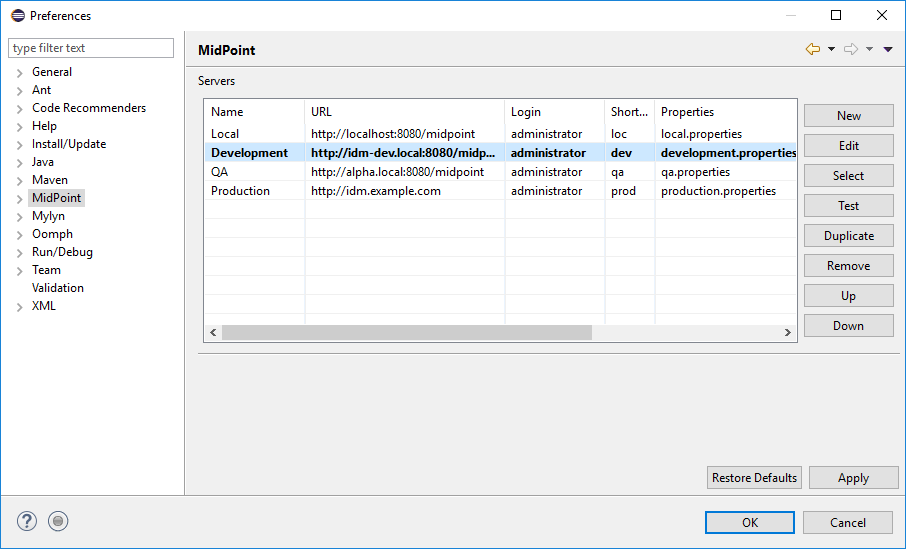Open Code Recommenders preferences
This screenshot has width=906, height=549.
[89, 107]
